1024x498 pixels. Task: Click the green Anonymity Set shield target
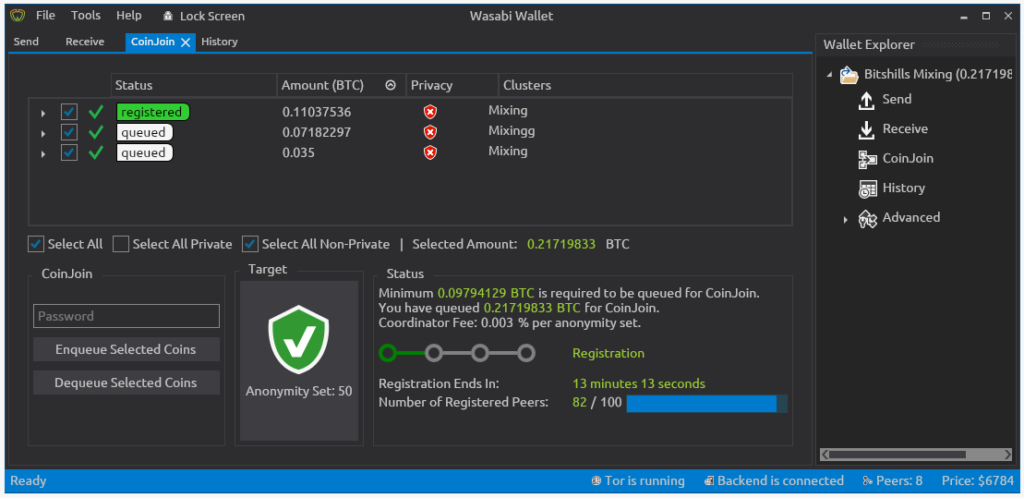pos(298,340)
